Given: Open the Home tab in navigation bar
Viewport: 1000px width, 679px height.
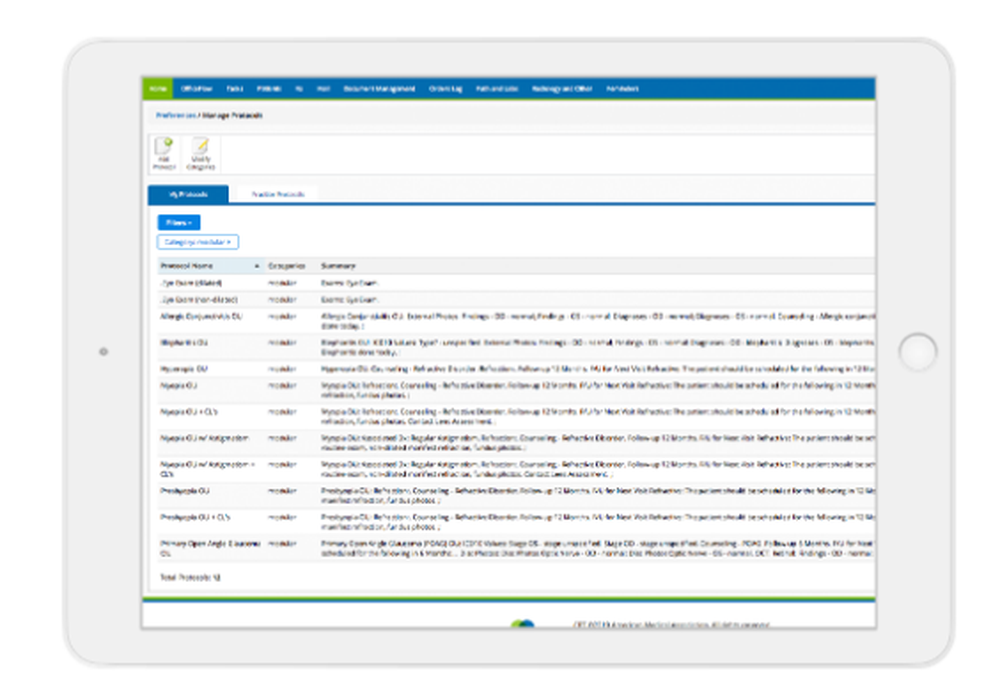Looking at the screenshot, I should click(x=158, y=89).
